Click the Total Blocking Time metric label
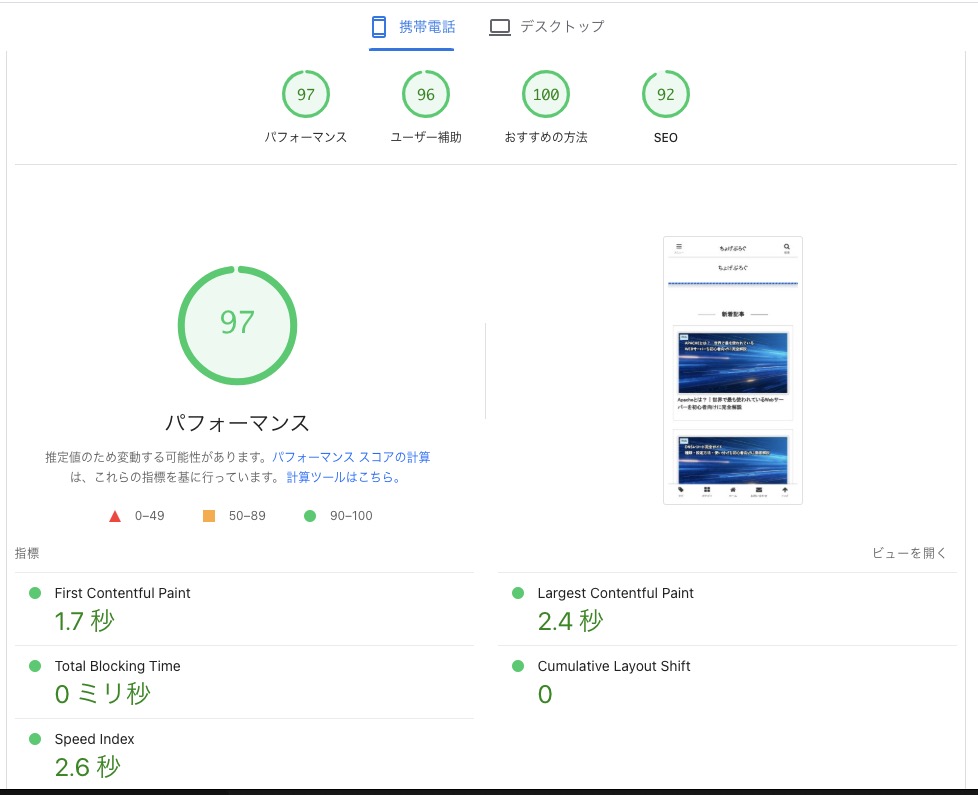Screen dimensions: 978x795 tap(117, 666)
